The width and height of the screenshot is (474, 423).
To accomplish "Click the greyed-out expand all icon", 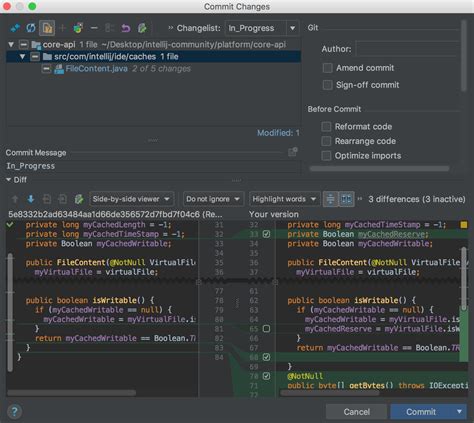I will pos(109,28).
